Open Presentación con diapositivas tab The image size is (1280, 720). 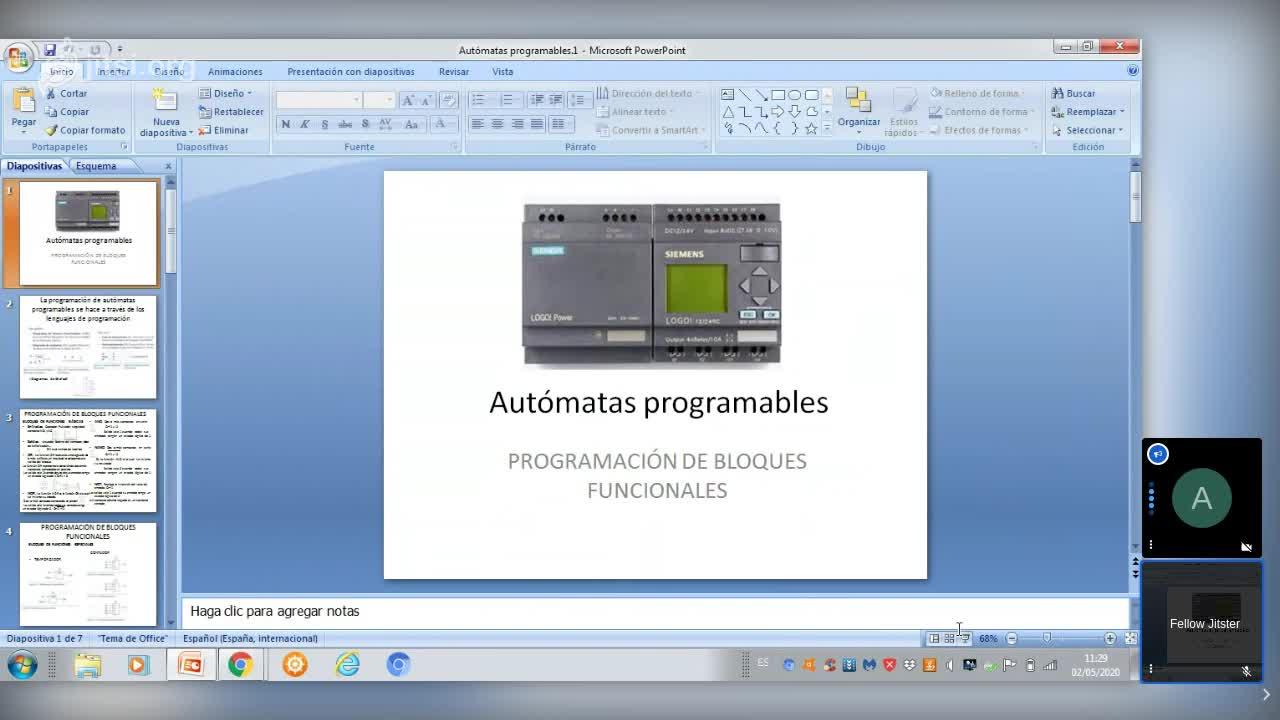351,72
